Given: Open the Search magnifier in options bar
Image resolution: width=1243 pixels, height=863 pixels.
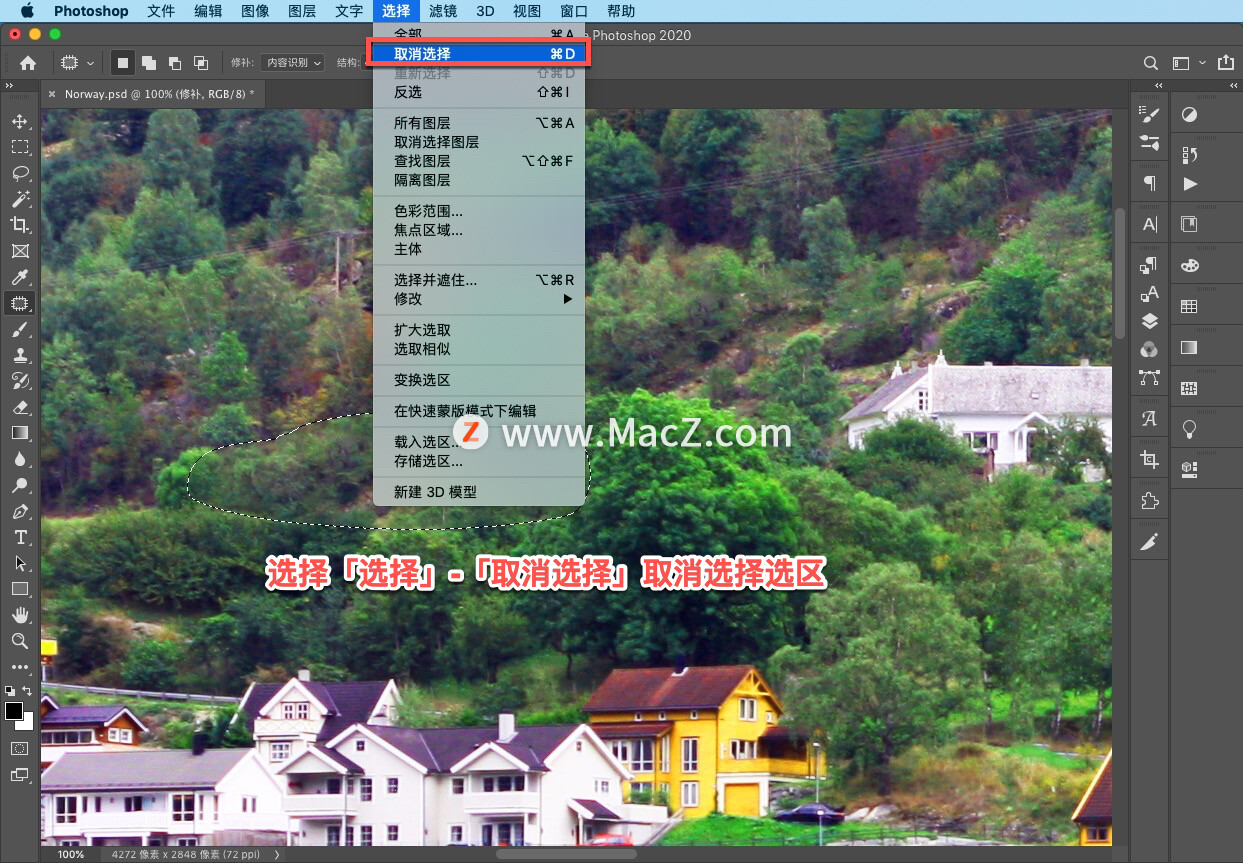Looking at the screenshot, I should click(1151, 62).
